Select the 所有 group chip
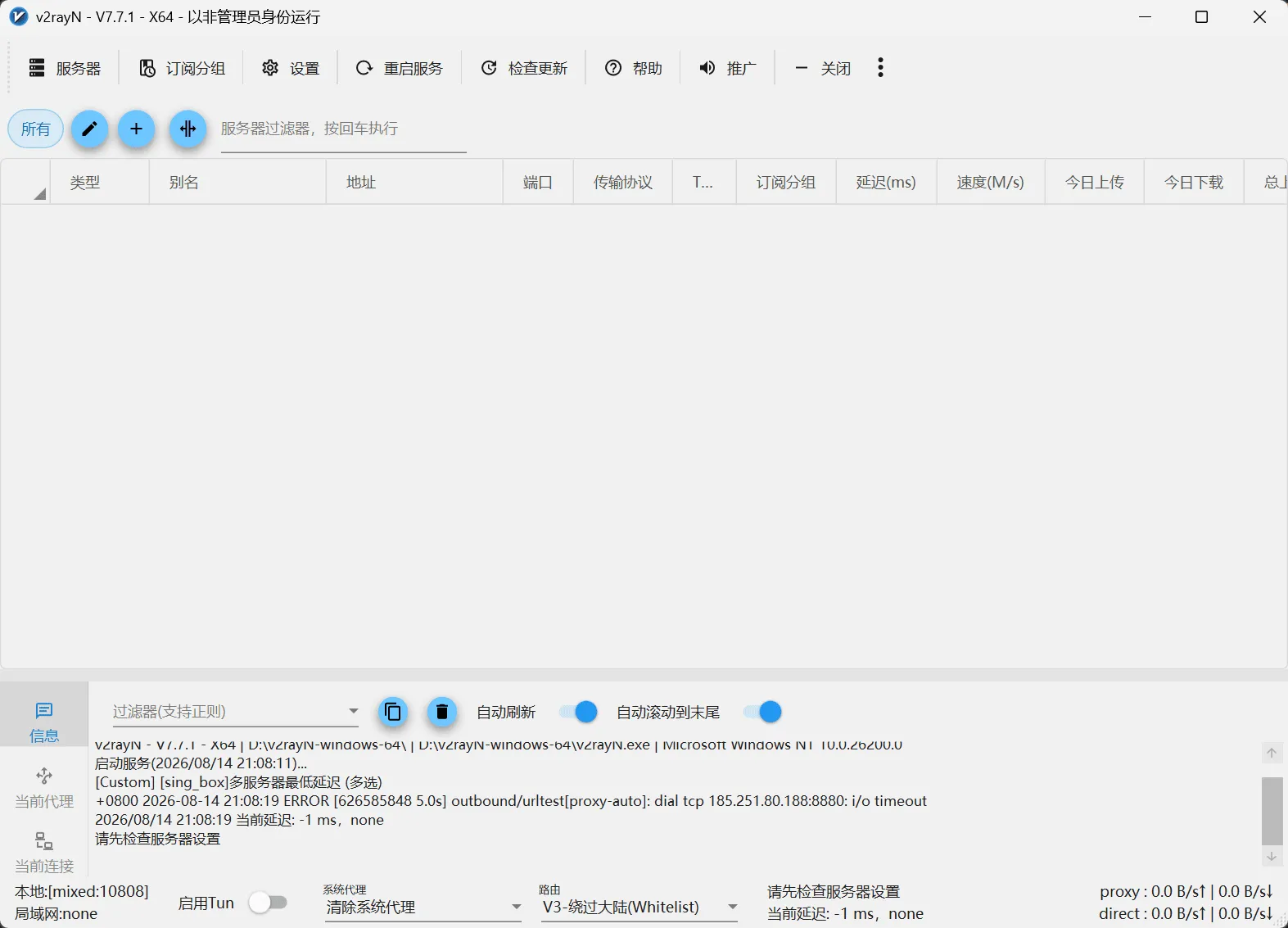Image resolution: width=1288 pixels, height=928 pixels. coord(36,129)
